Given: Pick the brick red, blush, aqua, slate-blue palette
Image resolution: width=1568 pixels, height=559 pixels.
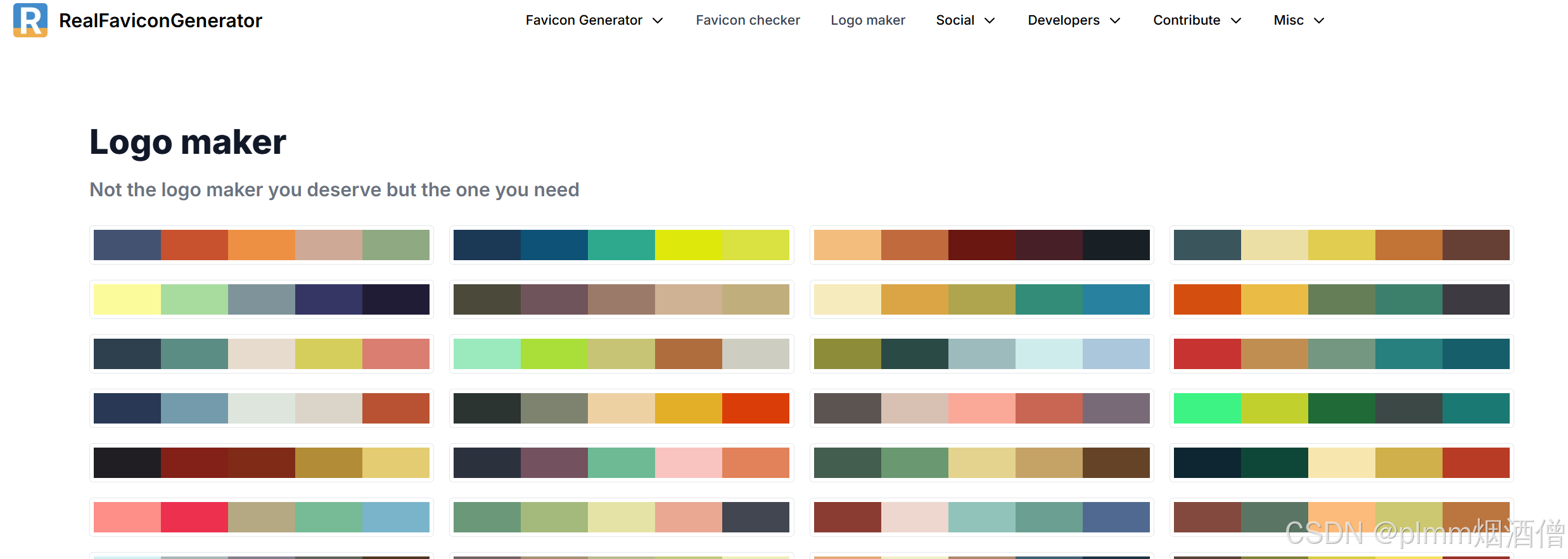Looking at the screenshot, I should (982, 517).
